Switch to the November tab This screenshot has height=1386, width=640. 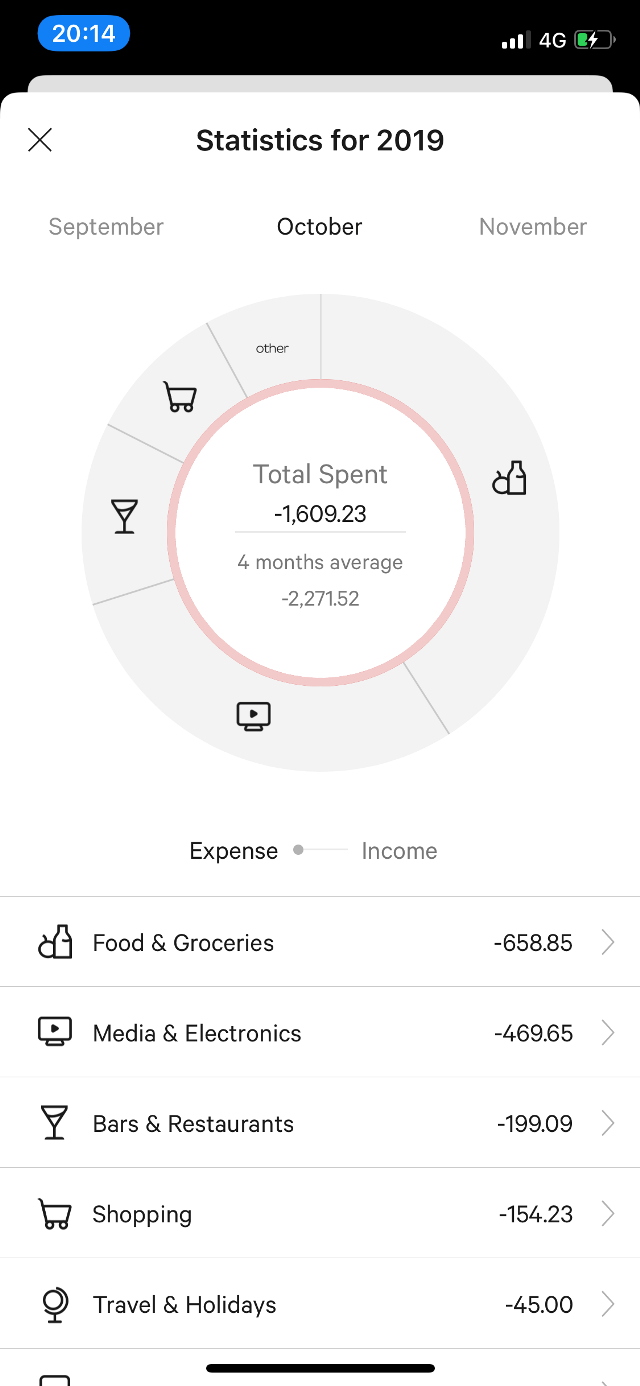click(533, 227)
